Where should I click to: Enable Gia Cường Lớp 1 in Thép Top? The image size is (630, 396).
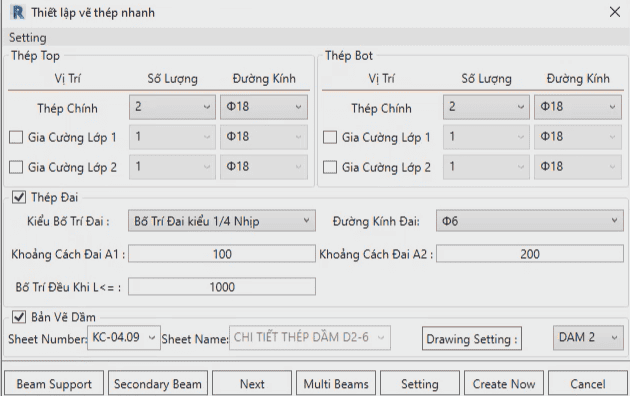coord(16,137)
